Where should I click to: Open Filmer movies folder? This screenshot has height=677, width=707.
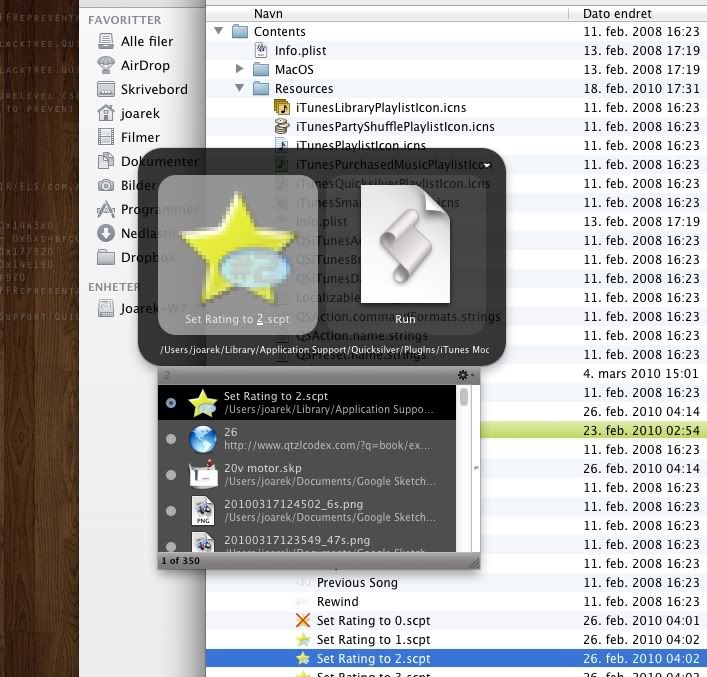coord(129,137)
